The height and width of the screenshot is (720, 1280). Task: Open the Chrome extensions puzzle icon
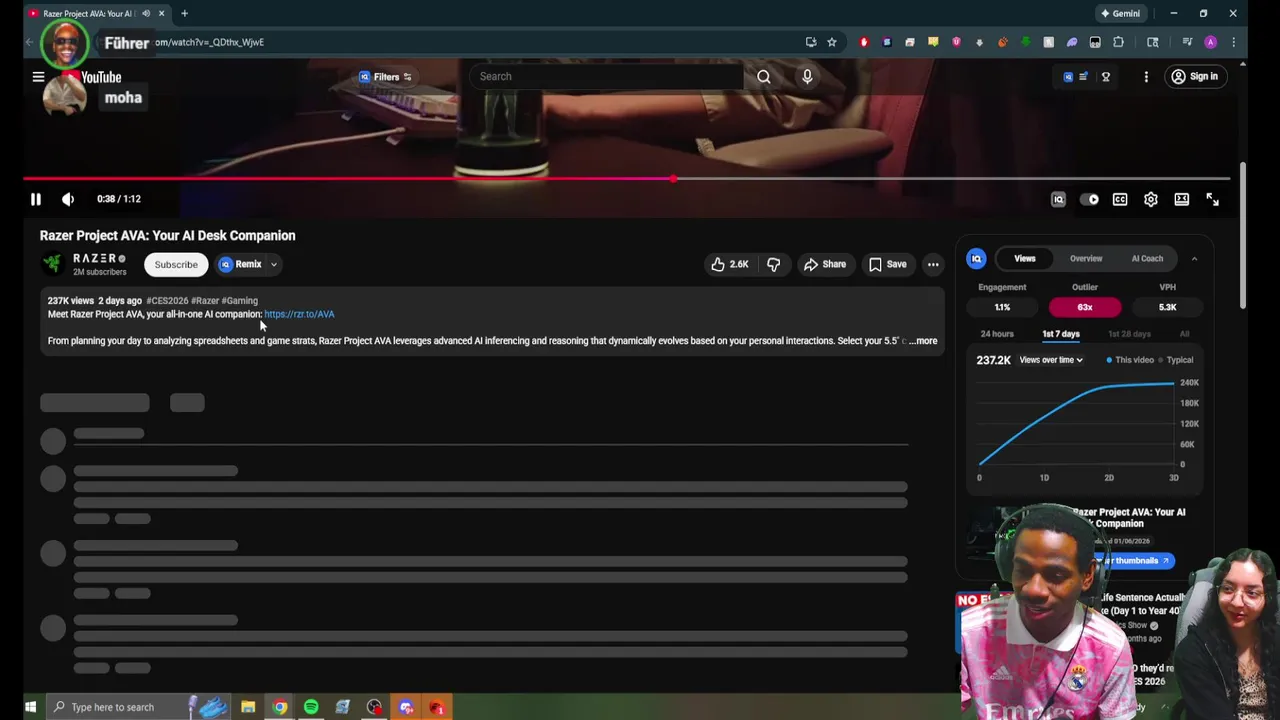[x=1118, y=42]
